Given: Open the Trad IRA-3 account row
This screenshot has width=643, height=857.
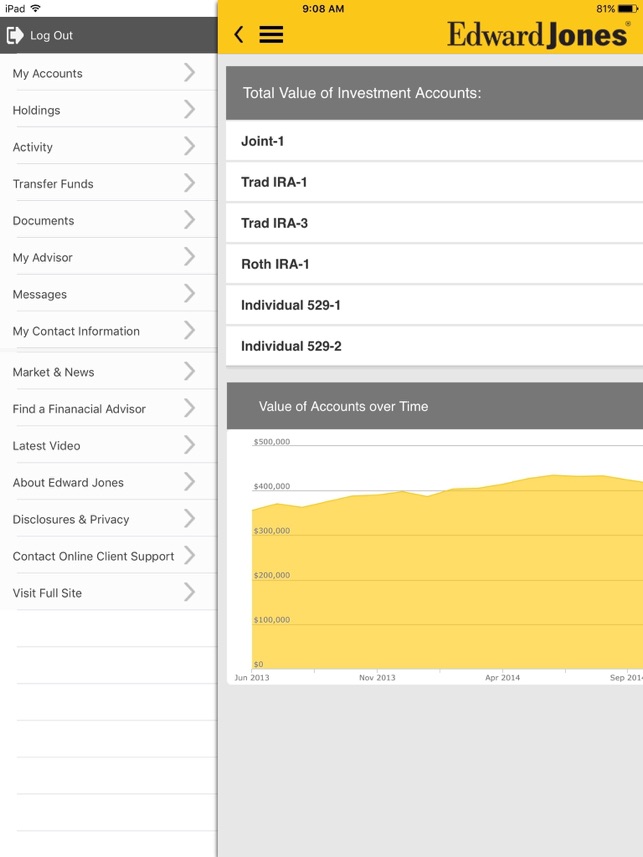Looking at the screenshot, I should 435,223.
